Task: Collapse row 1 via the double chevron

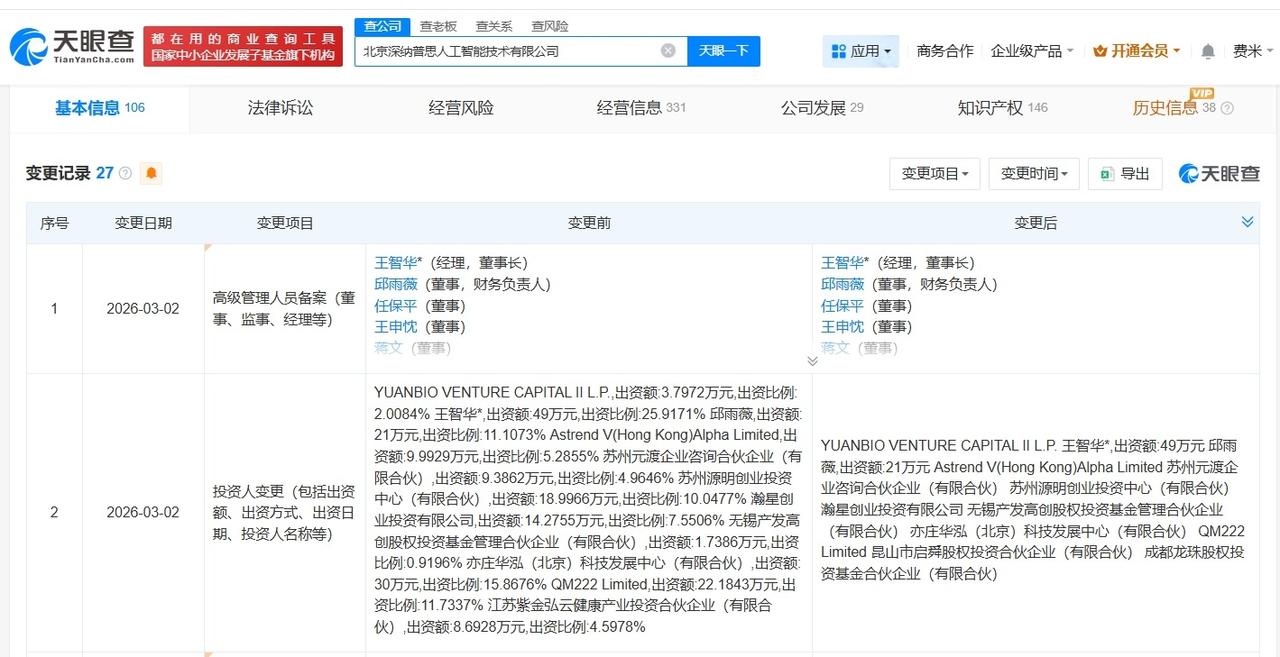Action: (812, 360)
